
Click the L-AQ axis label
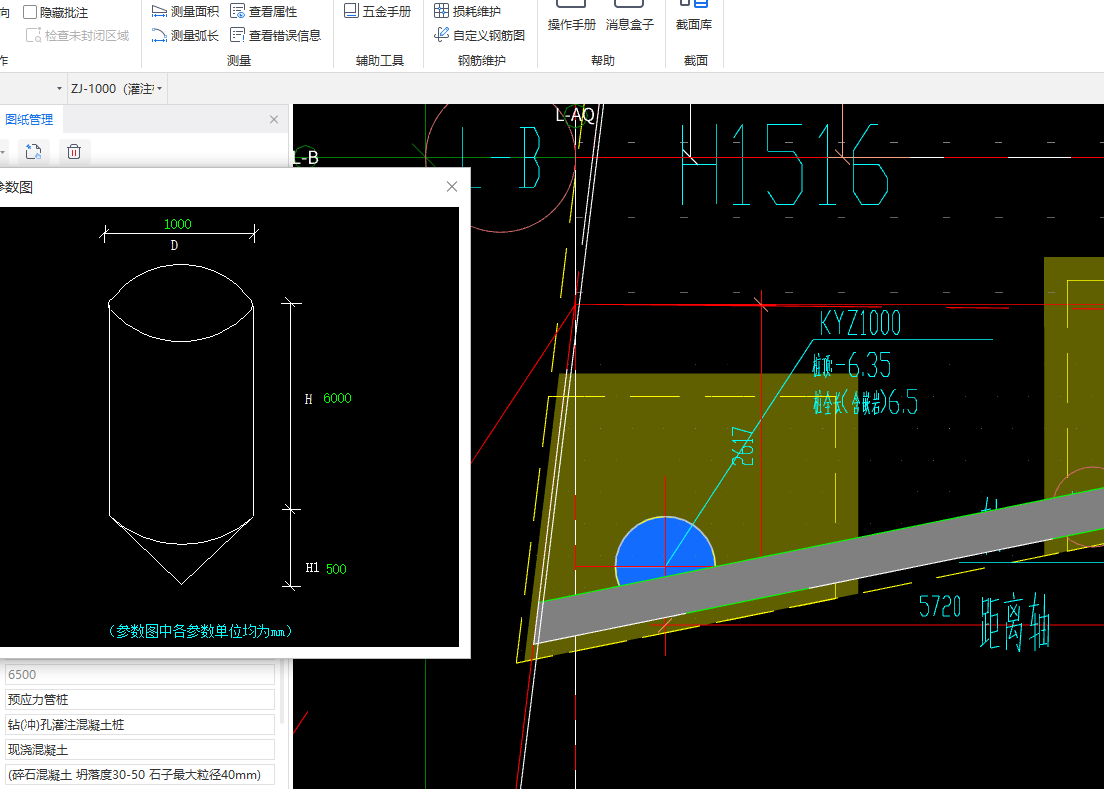pos(575,115)
